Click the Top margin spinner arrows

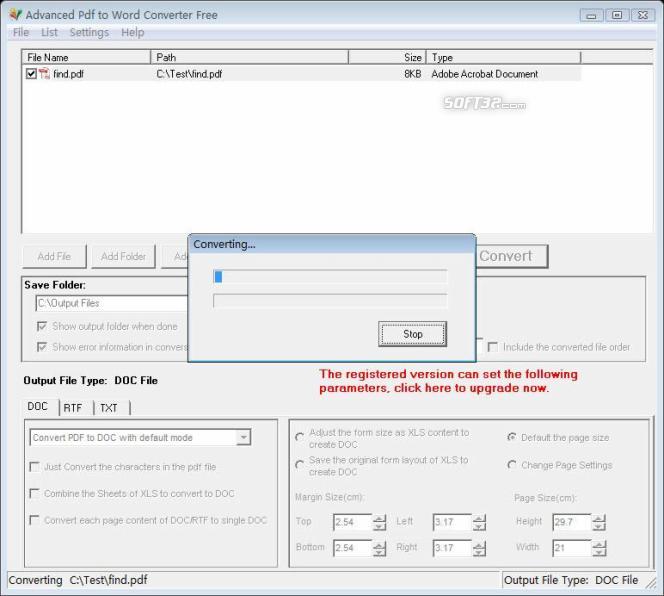click(x=379, y=522)
